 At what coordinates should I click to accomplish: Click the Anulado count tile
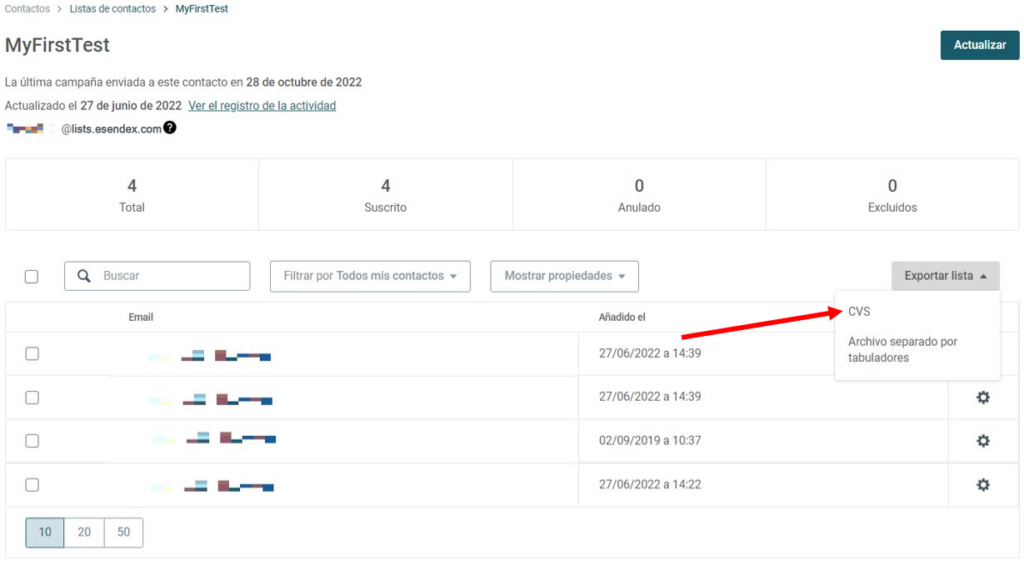(x=639, y=194)
